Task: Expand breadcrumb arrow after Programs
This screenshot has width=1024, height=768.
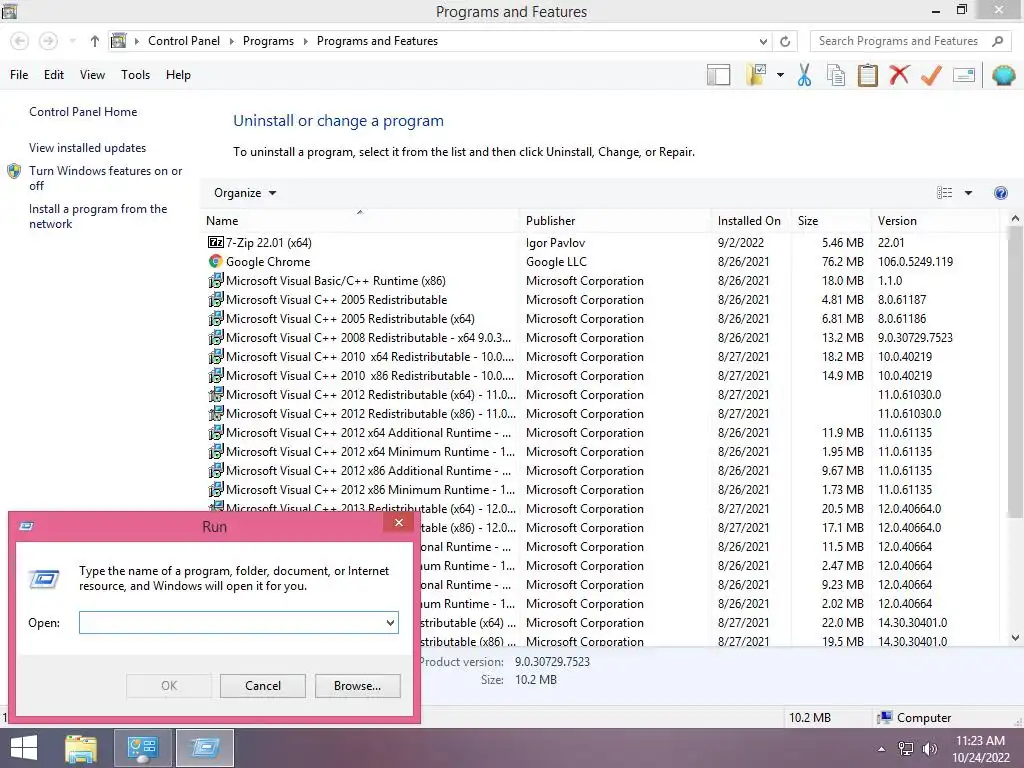Action: 305,41
